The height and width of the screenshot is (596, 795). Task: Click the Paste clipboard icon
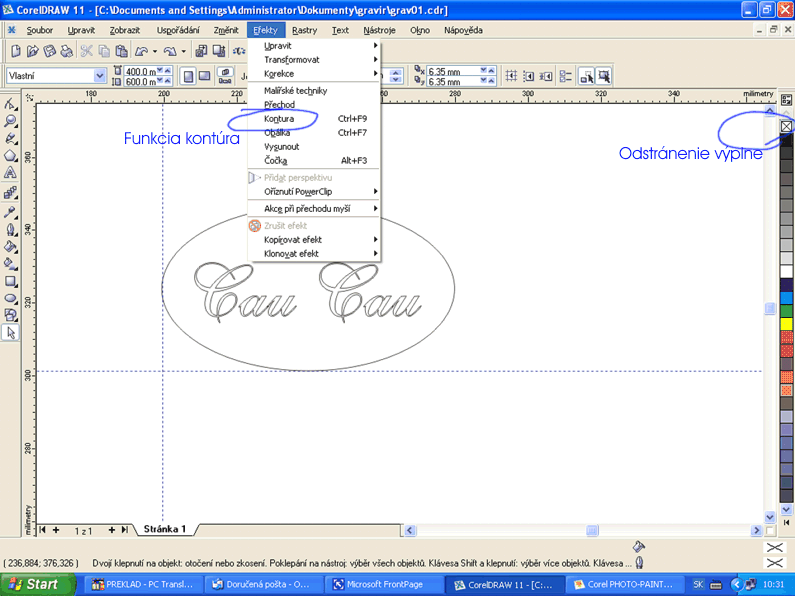point(122,51)
